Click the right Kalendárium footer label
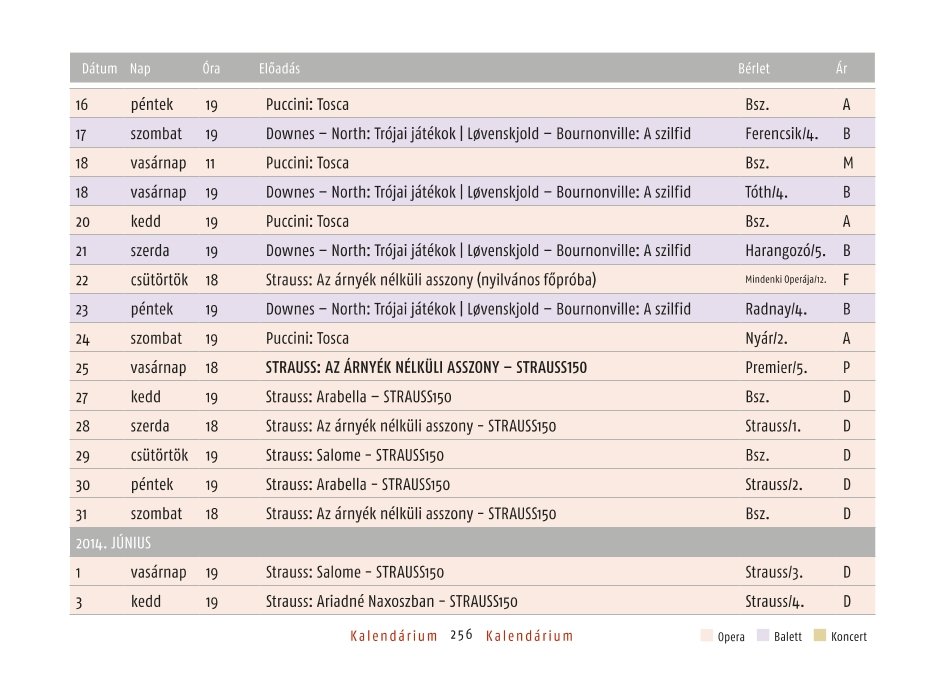This screenshot has height=679, width=944. pyautogui.click(x=530, y=636)
